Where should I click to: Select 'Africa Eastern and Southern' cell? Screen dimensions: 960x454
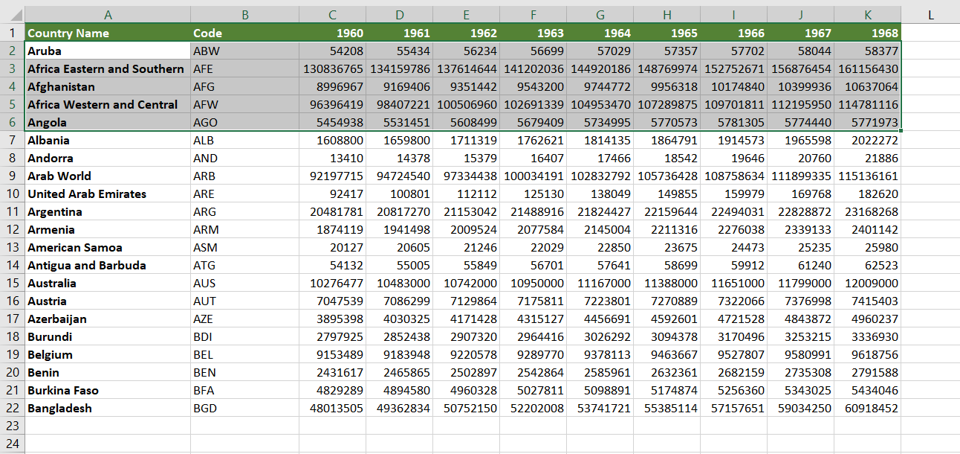[108, 69]
